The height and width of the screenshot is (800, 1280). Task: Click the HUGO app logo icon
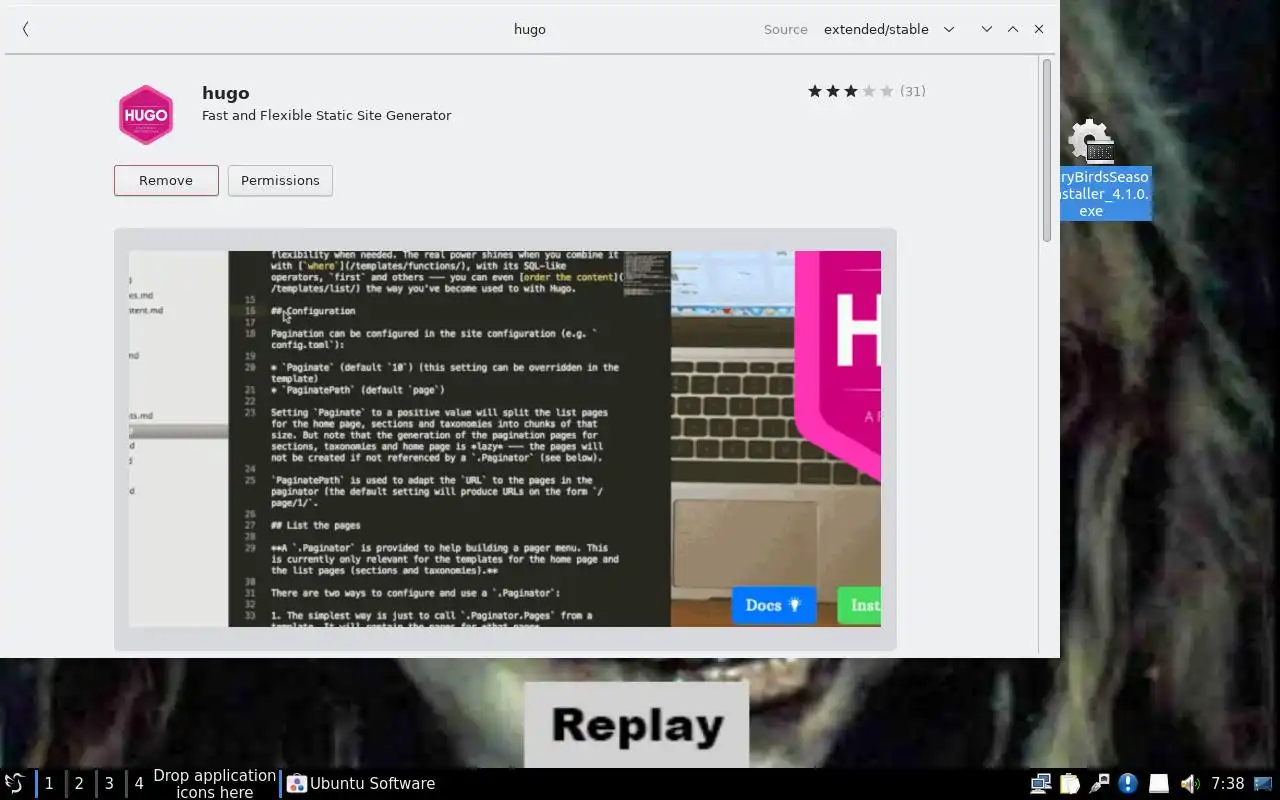coord(146,114)
